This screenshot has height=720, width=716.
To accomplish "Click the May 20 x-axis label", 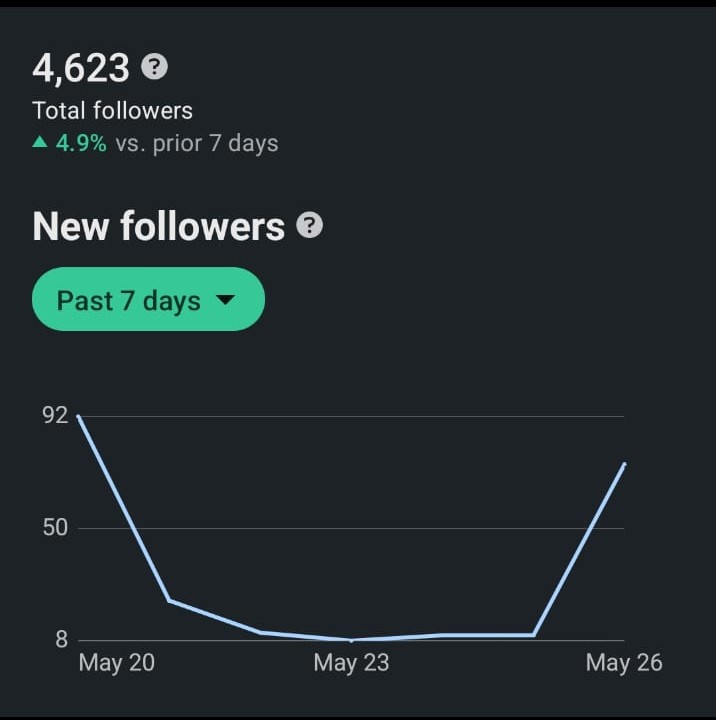I will tap(116, 663).
